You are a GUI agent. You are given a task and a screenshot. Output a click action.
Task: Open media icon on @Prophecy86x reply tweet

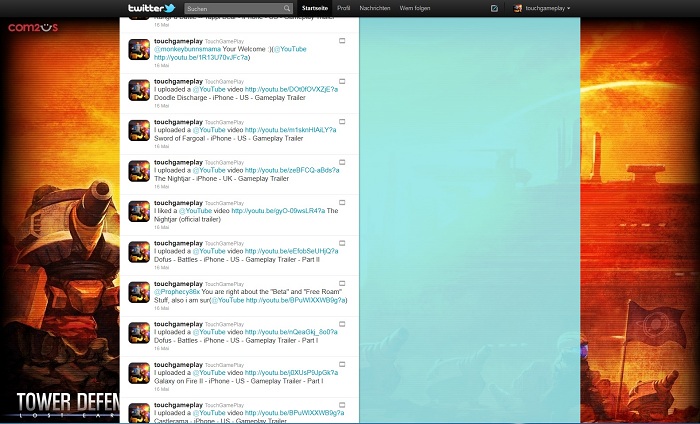pos(342,283)
